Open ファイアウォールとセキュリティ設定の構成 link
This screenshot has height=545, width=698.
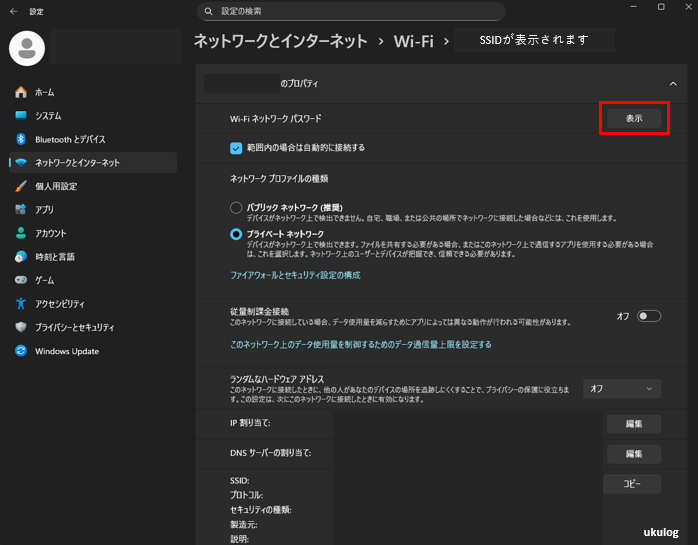point(295,275)
